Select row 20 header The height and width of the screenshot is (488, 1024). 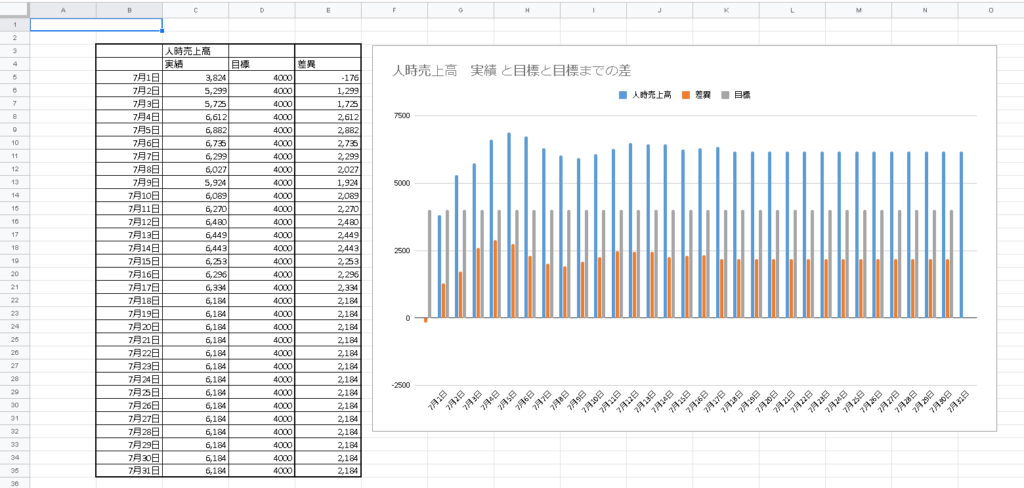[x=14, y=274]
